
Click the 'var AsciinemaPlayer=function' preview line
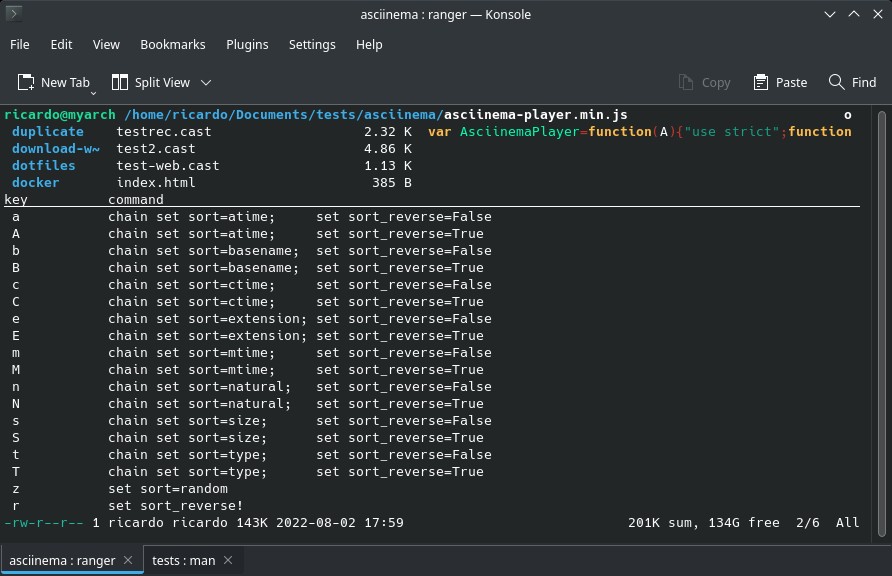pyautogui.click(x=640, y=131)
